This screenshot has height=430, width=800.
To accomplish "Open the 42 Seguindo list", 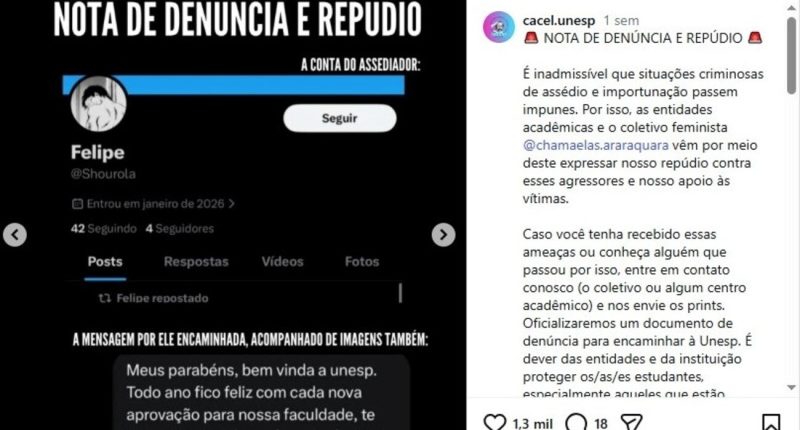I will tap(104, 229).
